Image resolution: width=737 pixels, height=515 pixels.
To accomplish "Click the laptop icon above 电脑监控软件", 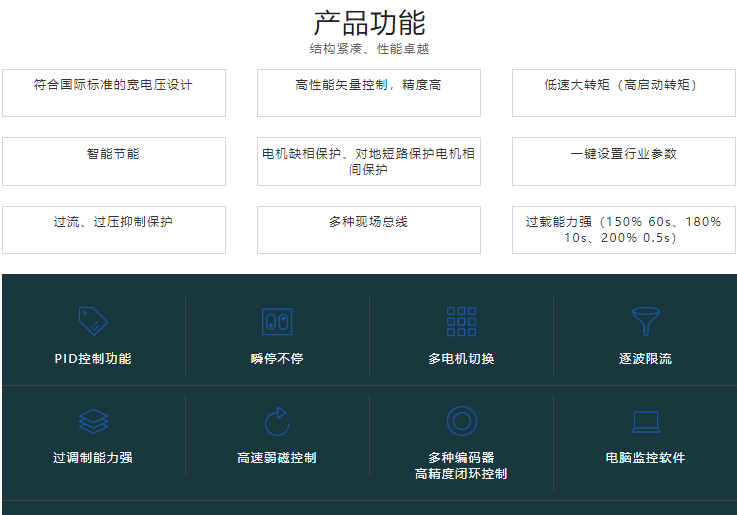I will click(x=645, y=421).
